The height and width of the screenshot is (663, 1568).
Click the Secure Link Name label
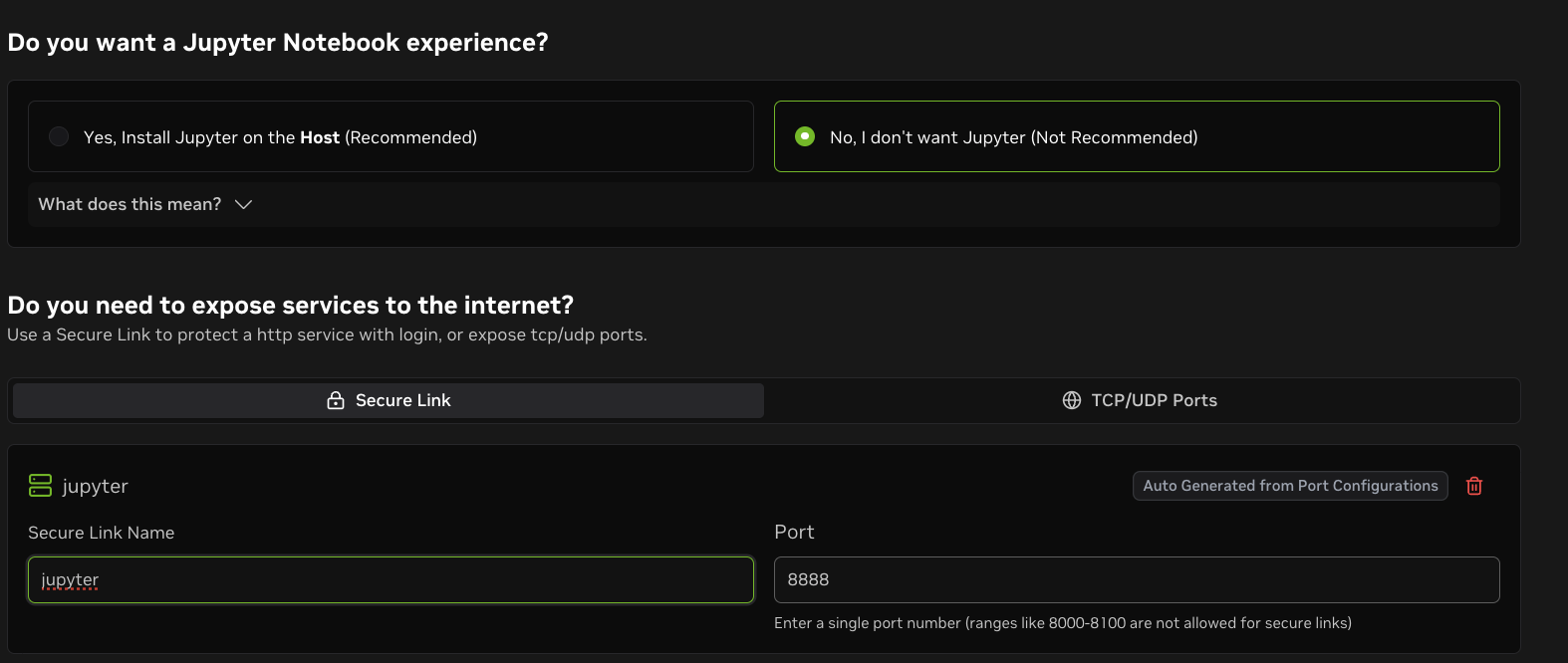102,533
